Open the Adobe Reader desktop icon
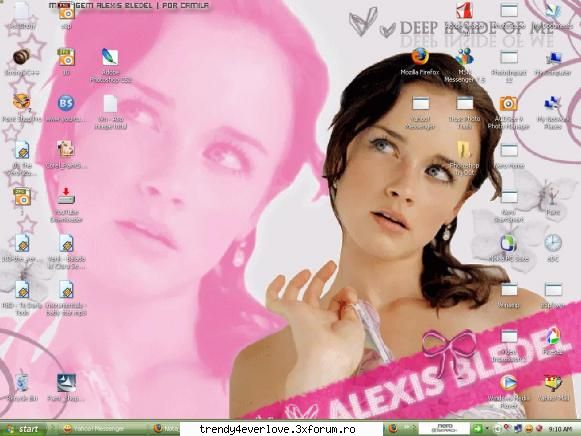Viewport: 581px width, 436px height. pos(464,10)
